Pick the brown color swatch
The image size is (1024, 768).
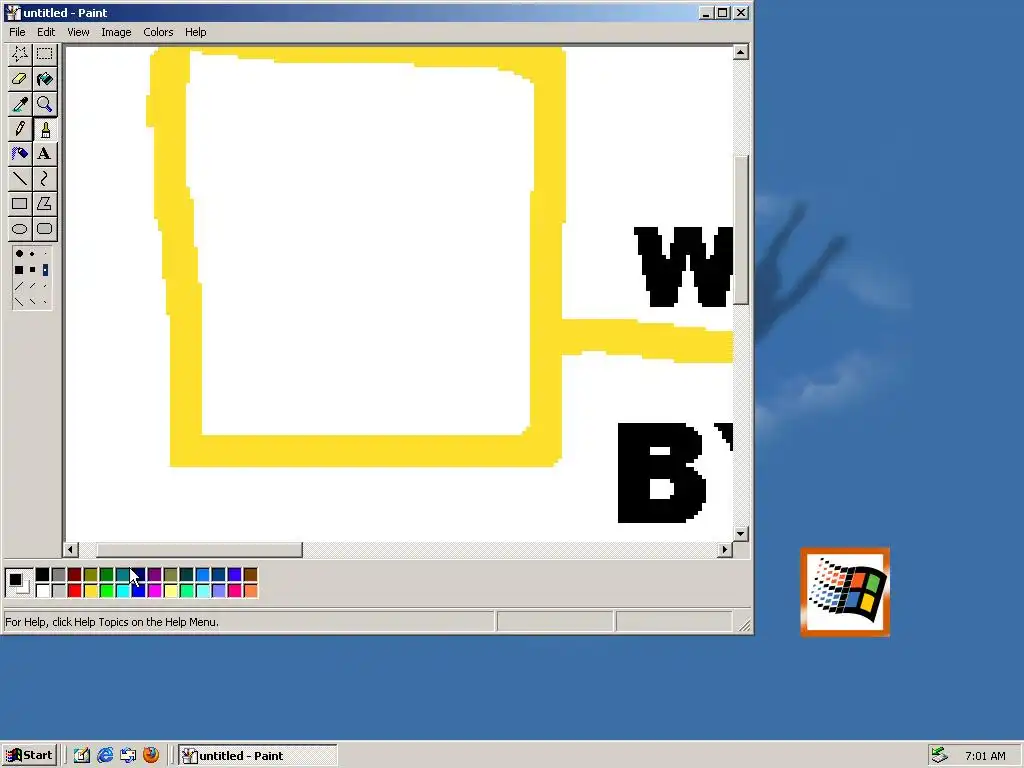pos(251,575)
